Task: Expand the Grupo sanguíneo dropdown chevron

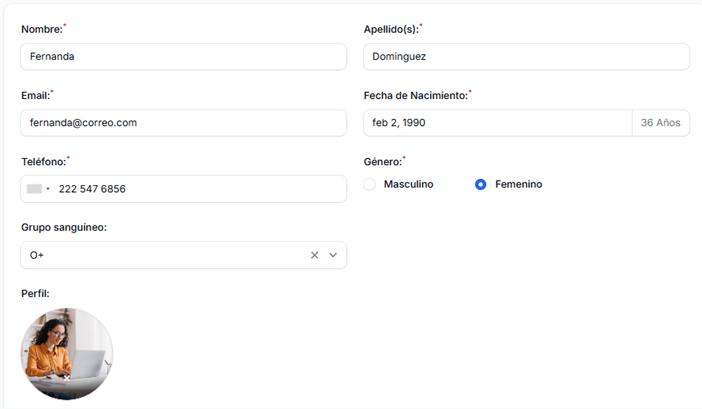Action: [334, 255]
